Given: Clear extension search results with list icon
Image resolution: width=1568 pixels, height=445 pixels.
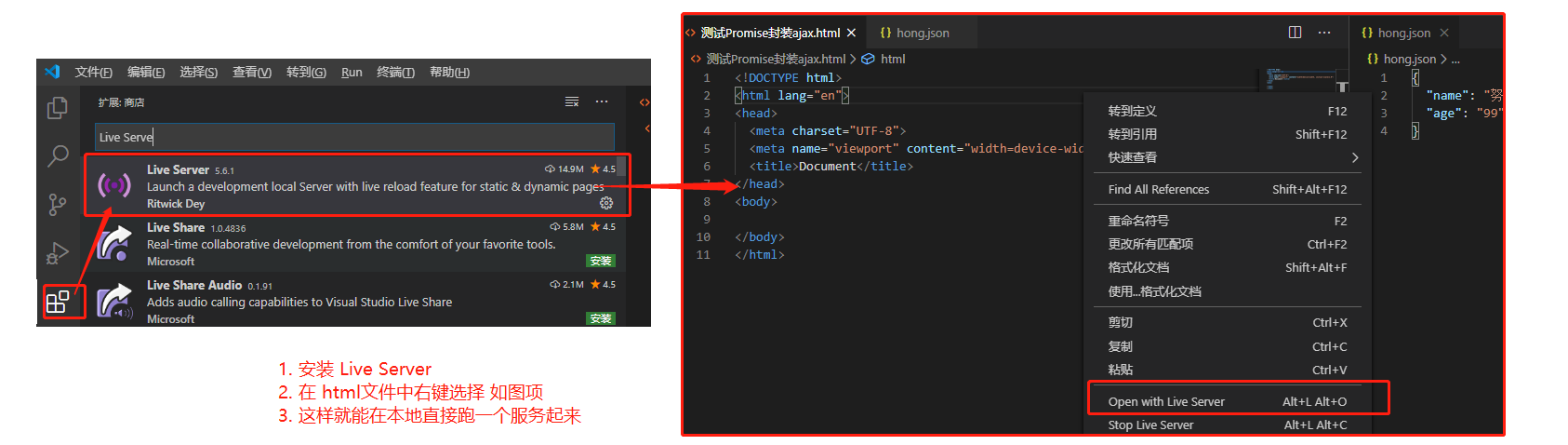Looking at the screenshot, I should [572, 101].
